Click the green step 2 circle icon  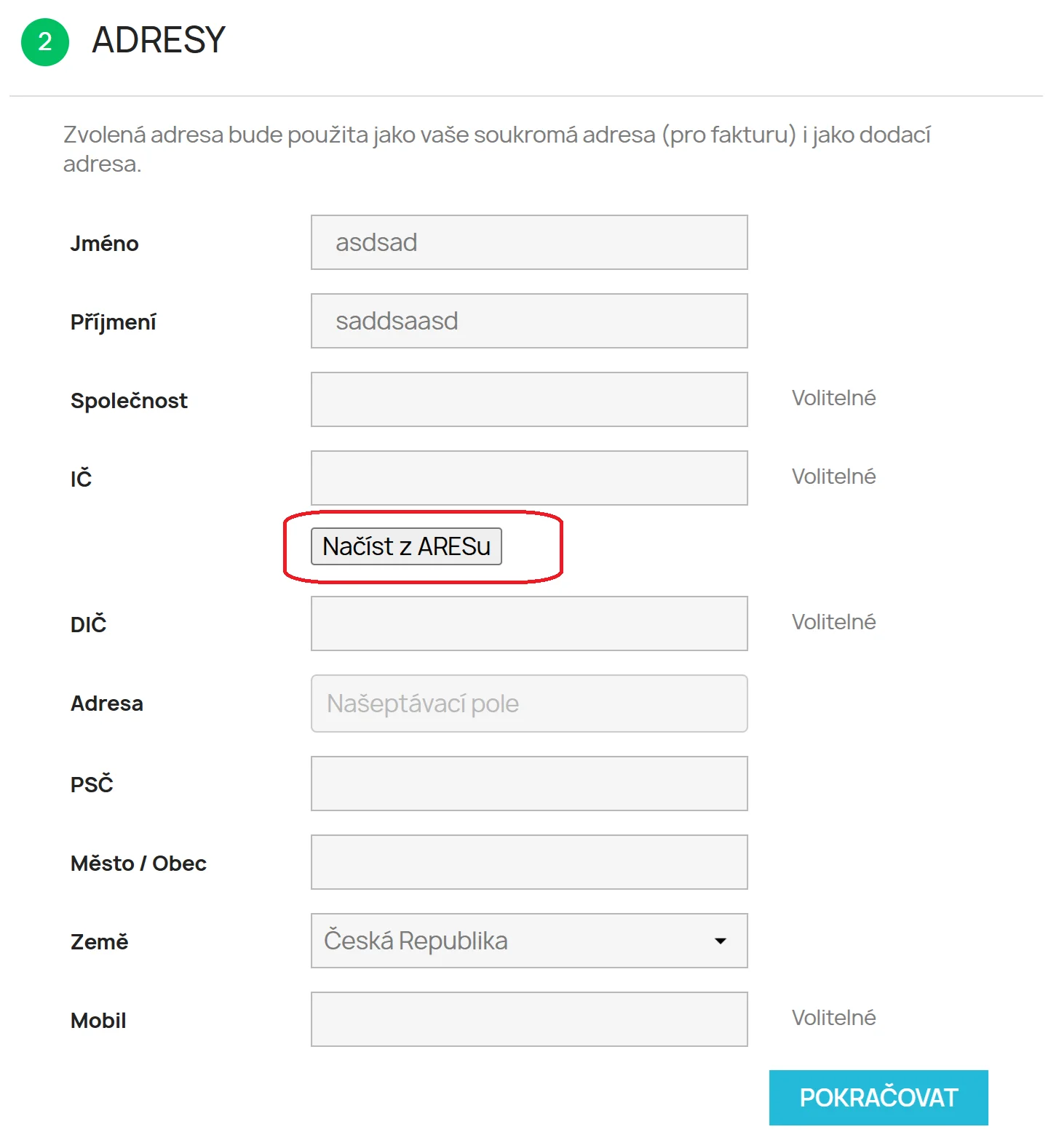(45, 42)
